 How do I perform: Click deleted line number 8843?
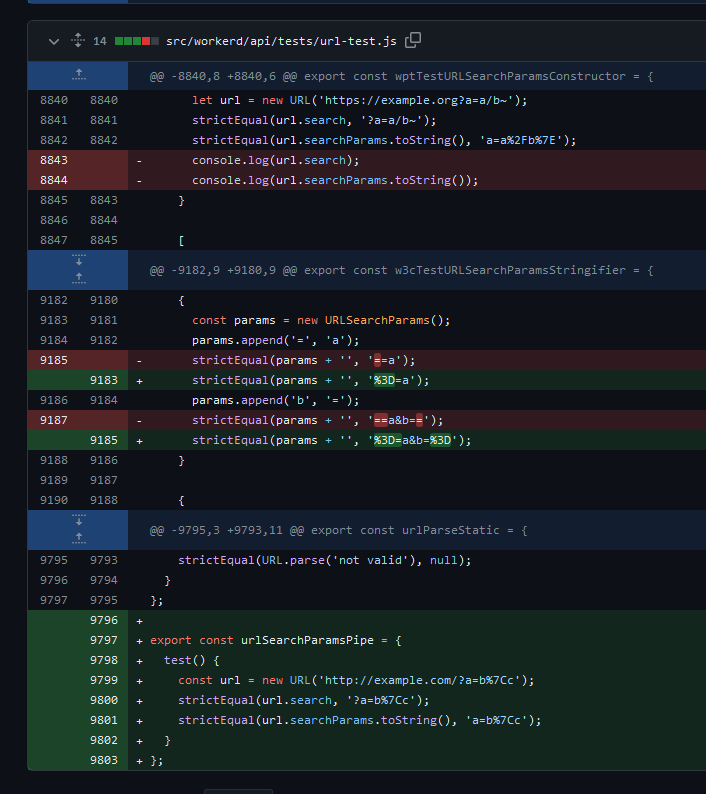tap(54, 160)
